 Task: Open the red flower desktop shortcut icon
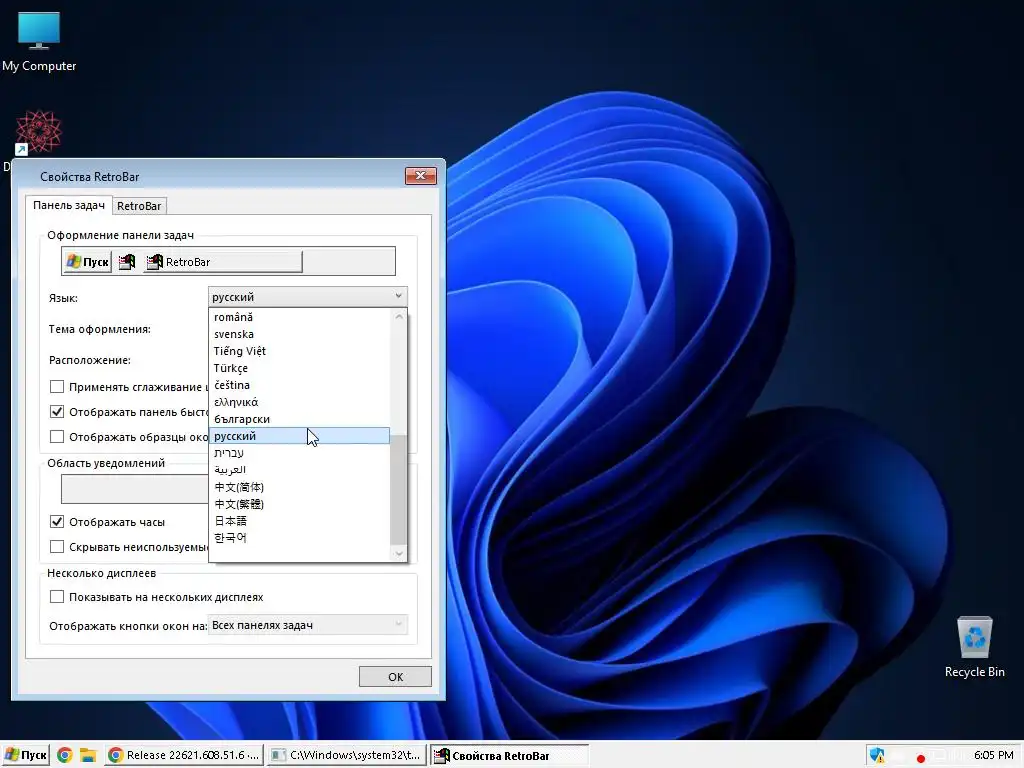pyautogui.click(x=38, y=133)
